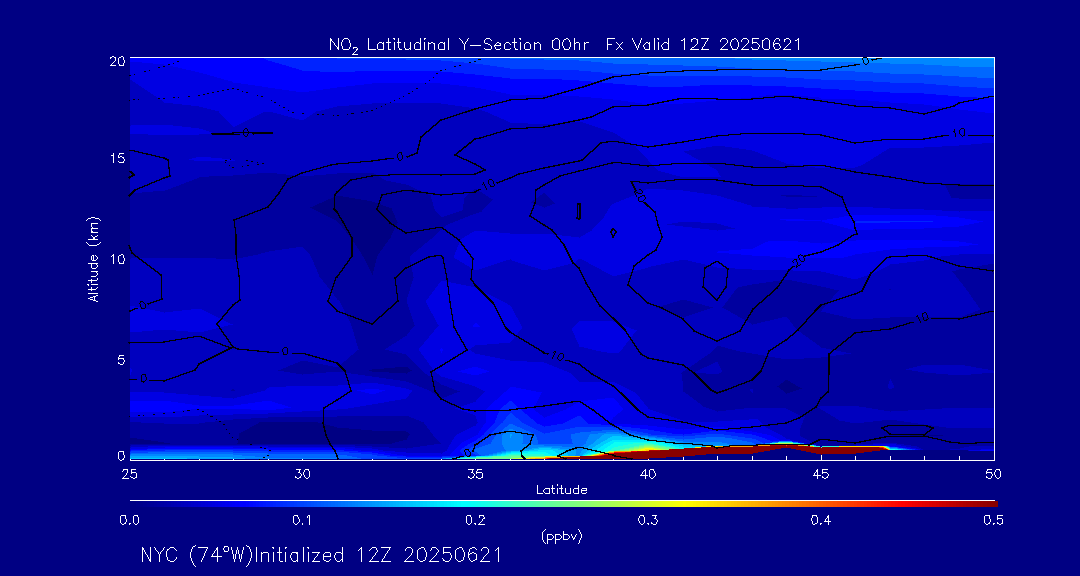
Task: Click the horizontal NO2 color scale bar
Action: [x=563, y=504]
